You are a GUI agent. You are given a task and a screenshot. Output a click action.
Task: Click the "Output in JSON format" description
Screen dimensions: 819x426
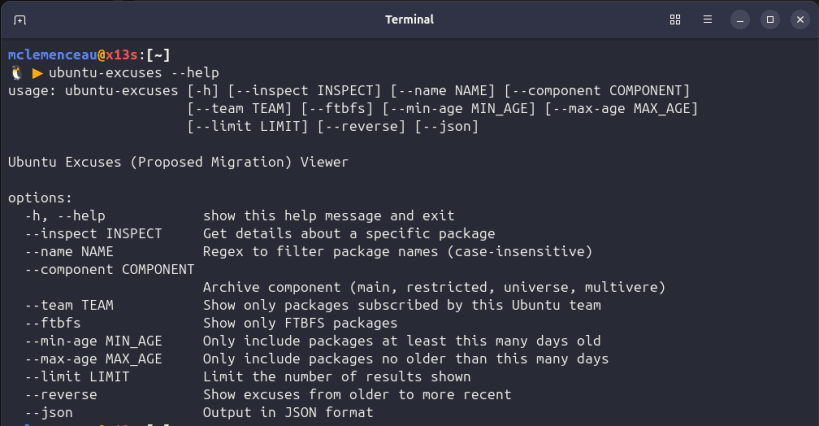288,412
